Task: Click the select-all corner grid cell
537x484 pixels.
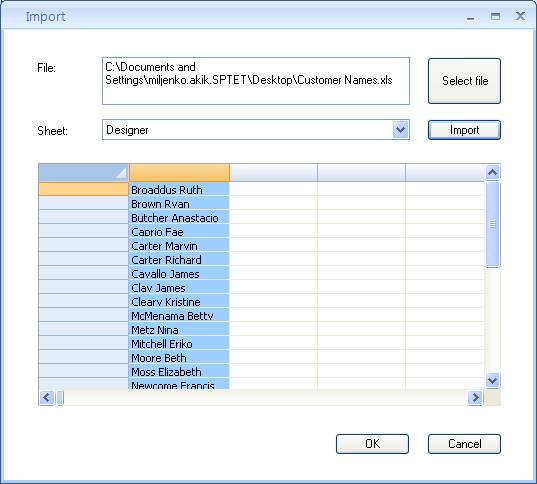Action: pos(84,172)
